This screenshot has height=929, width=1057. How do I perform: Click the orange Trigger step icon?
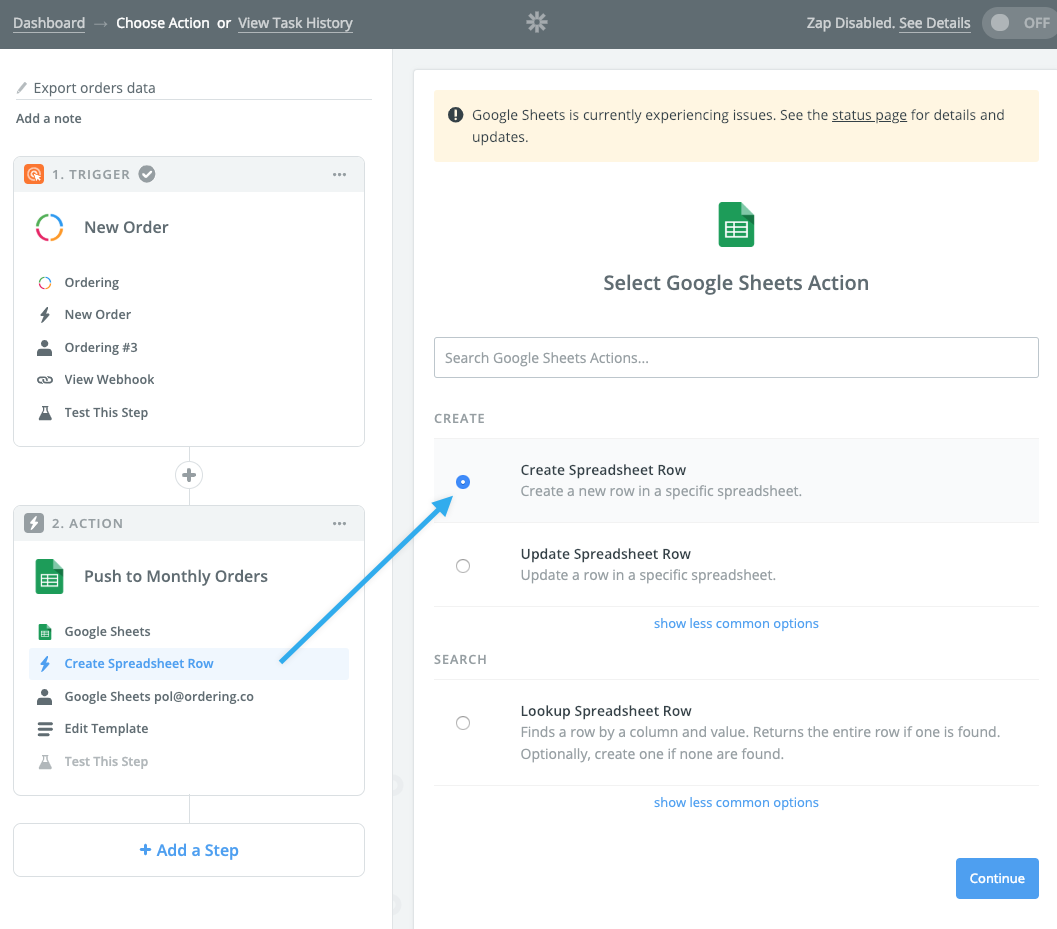click(34, 174)
